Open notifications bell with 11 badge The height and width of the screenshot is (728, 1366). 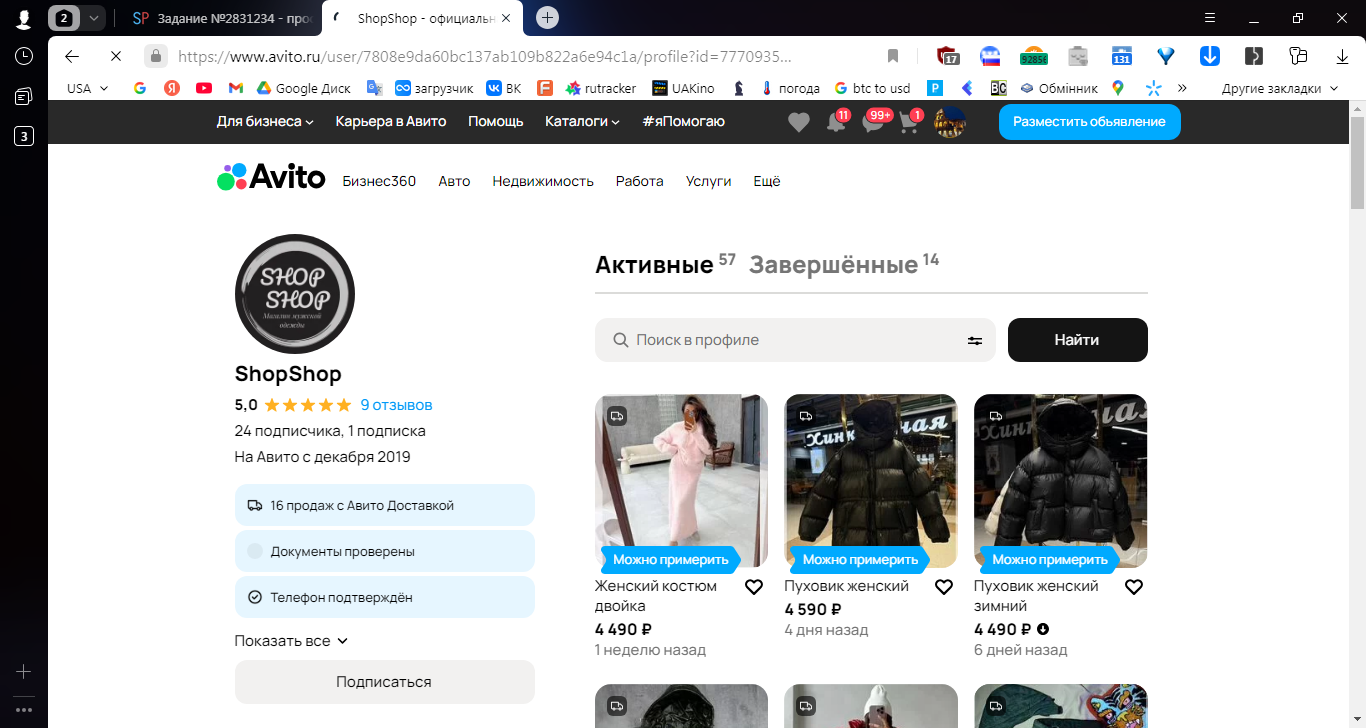point(837,121)
